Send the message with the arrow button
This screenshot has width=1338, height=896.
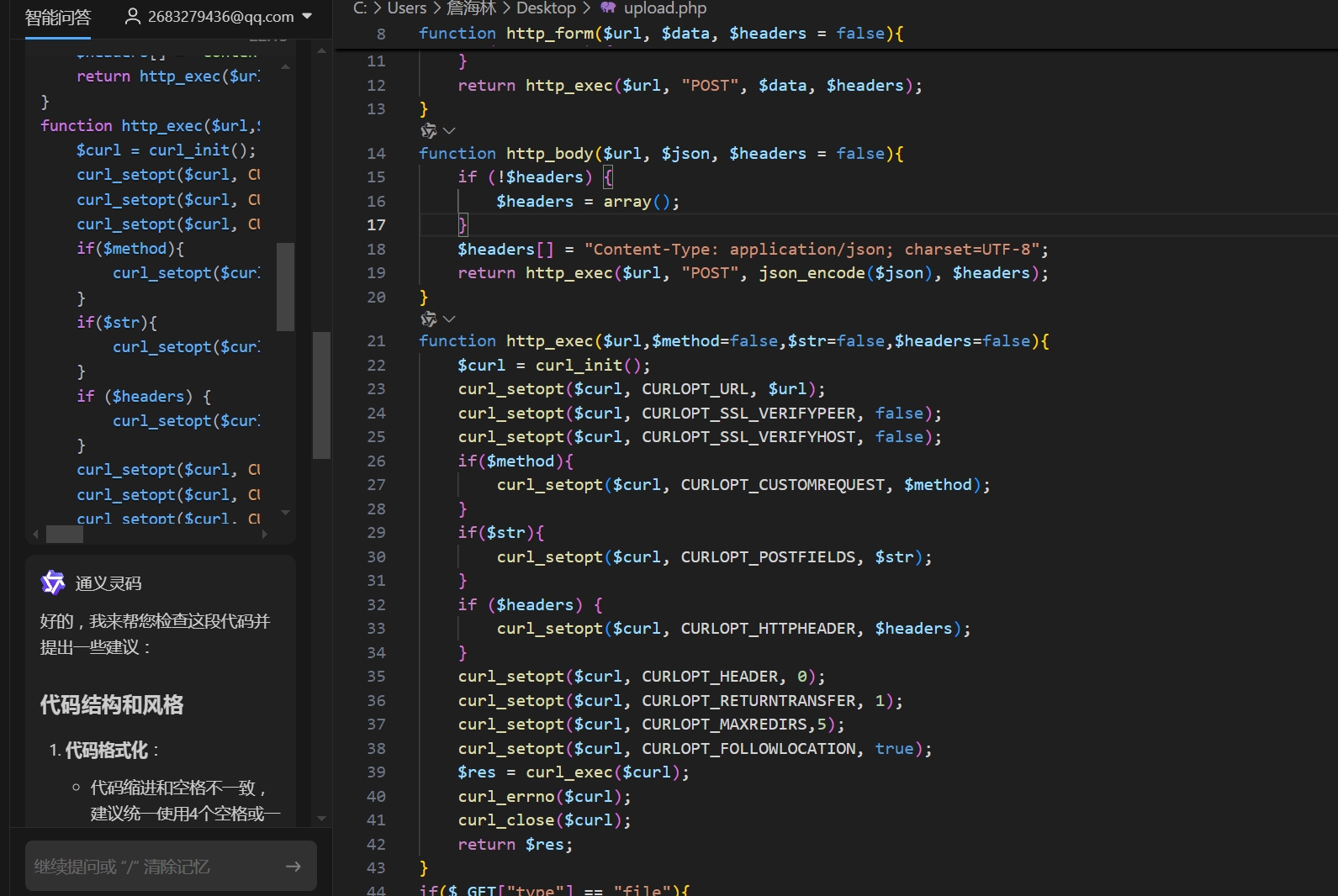pyautogui.click(x=294, y=866)
